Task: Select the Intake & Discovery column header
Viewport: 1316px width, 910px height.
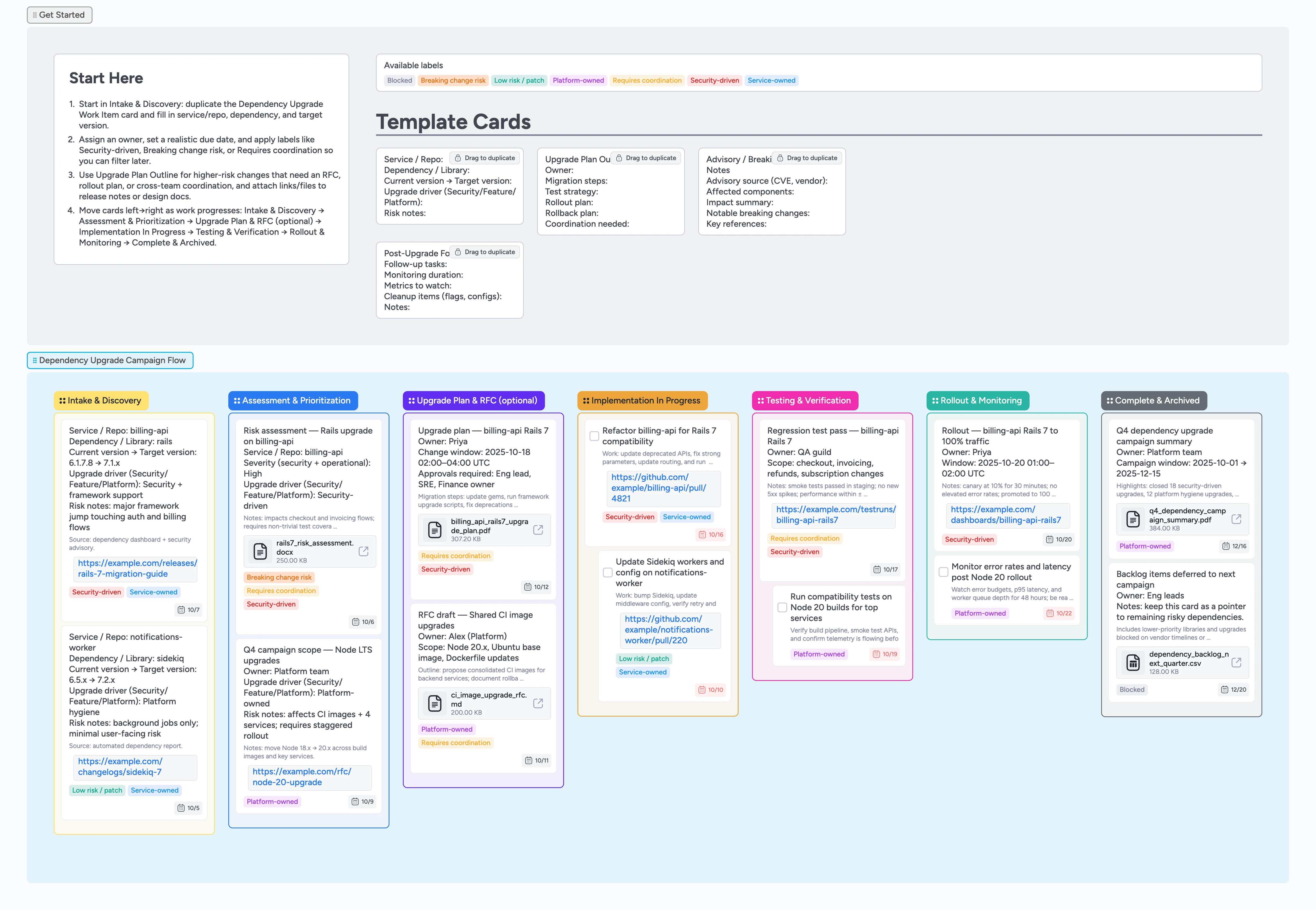Action: [x=100, y=400]
